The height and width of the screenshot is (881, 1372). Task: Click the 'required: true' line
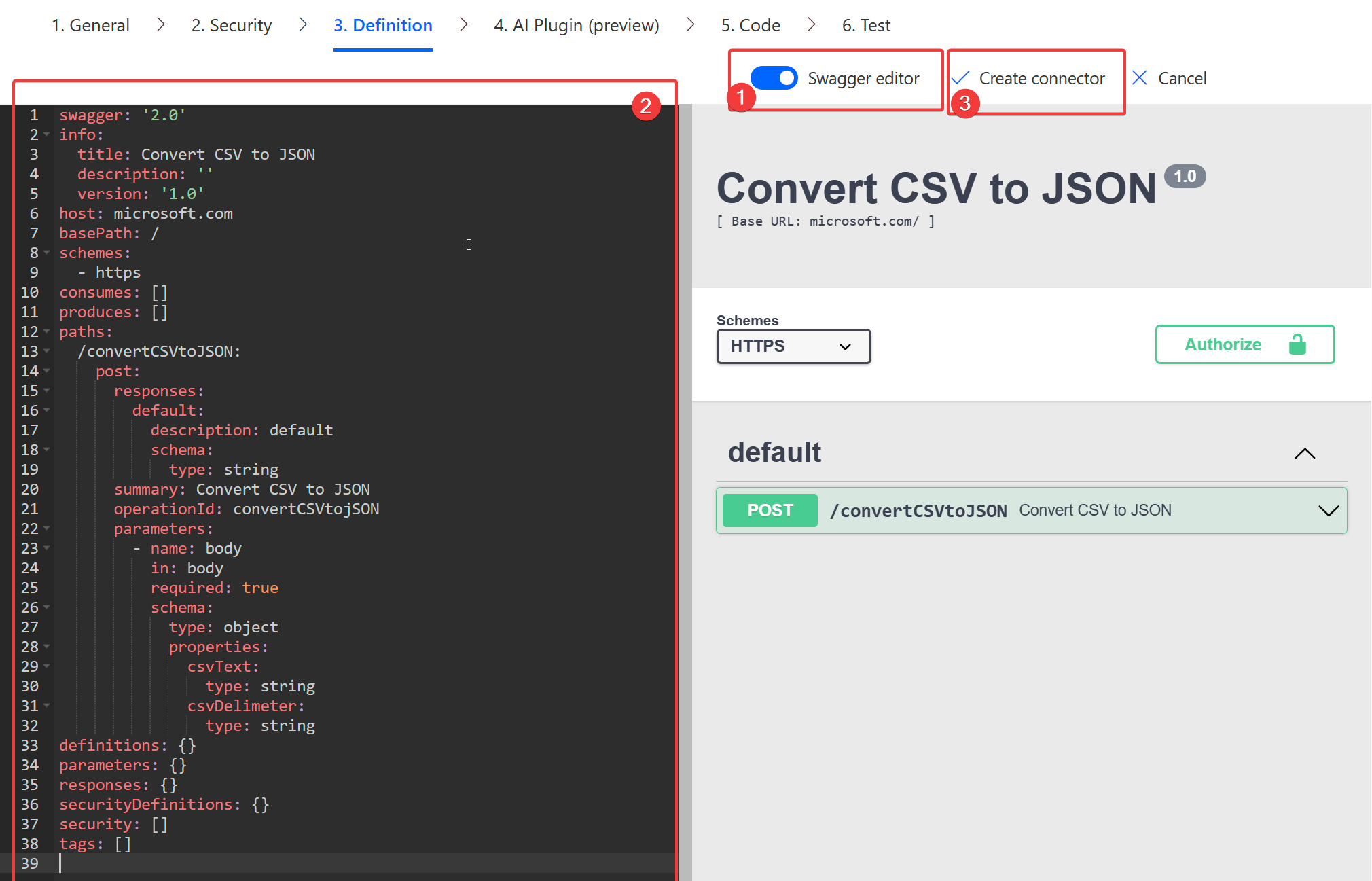[215, 588]
